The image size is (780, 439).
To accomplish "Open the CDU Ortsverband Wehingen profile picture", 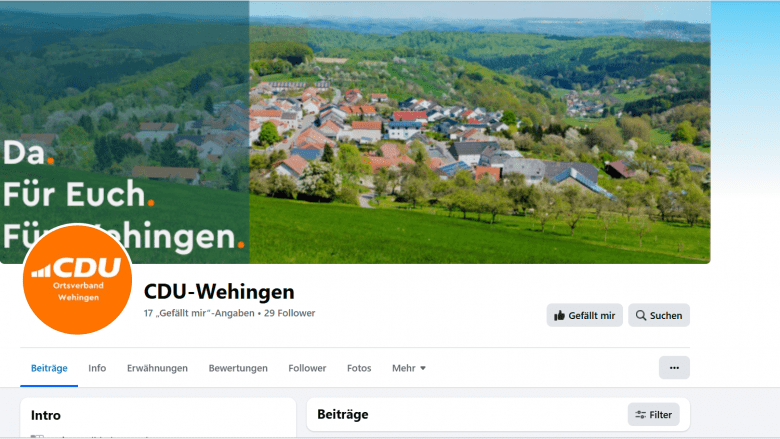I will coord(78,279).
